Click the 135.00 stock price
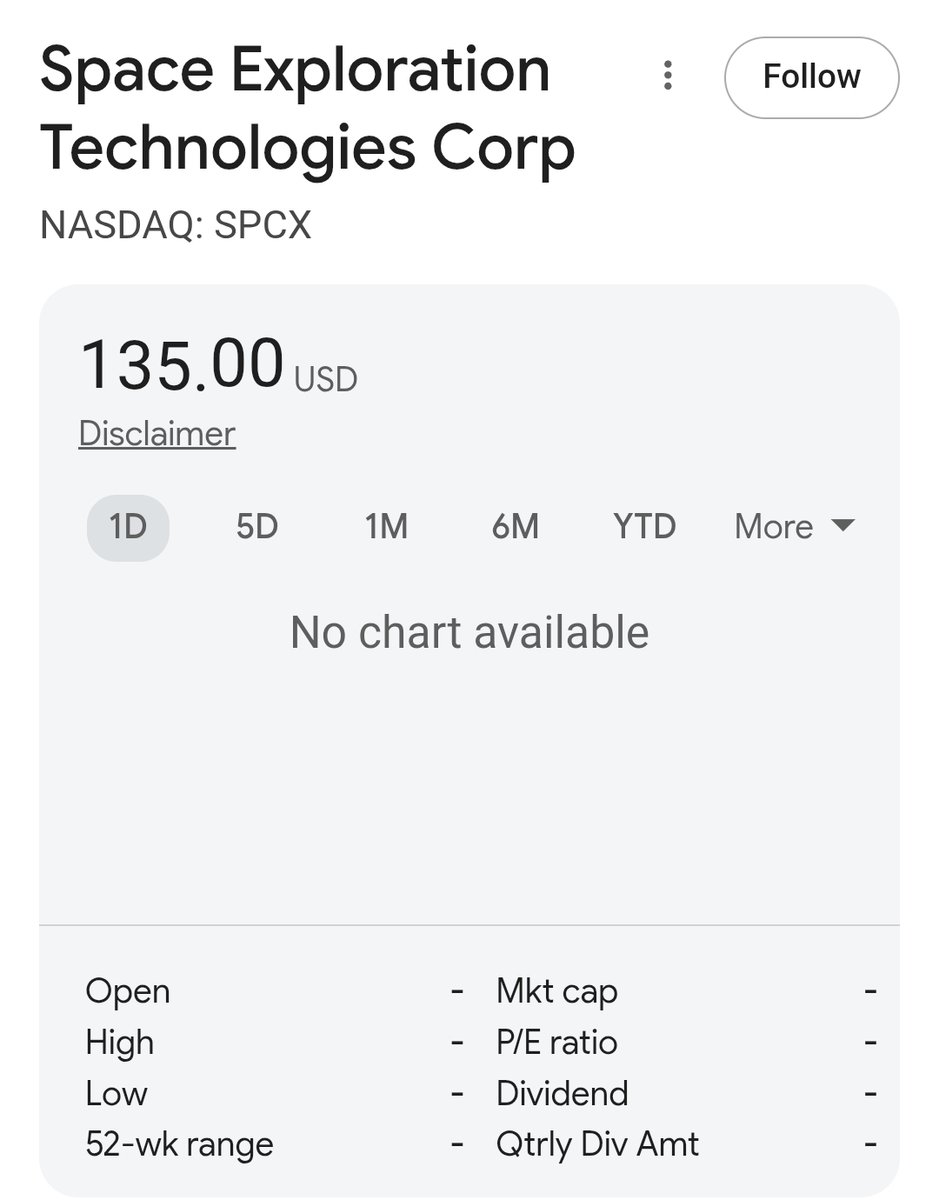939x1200 pixels. point(182,363)
